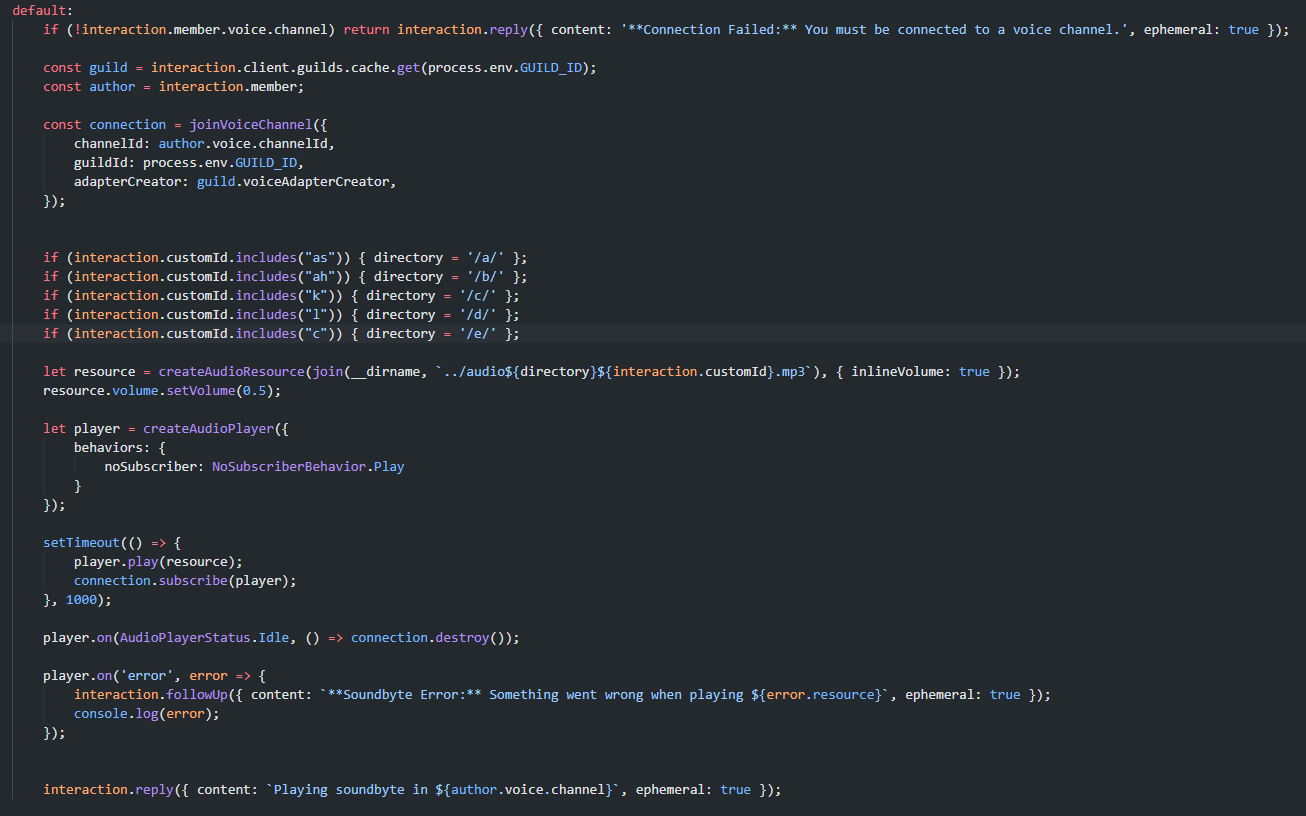Click the '${error.resource}' template expression
This screenshot has height=816, width=1306.
click(x=816, y=694)
